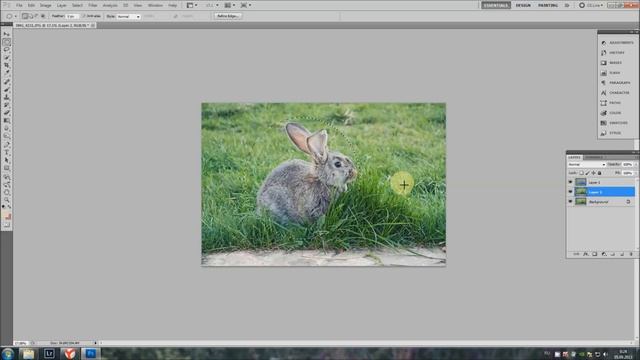Select the Crop tool

point(7,65)
